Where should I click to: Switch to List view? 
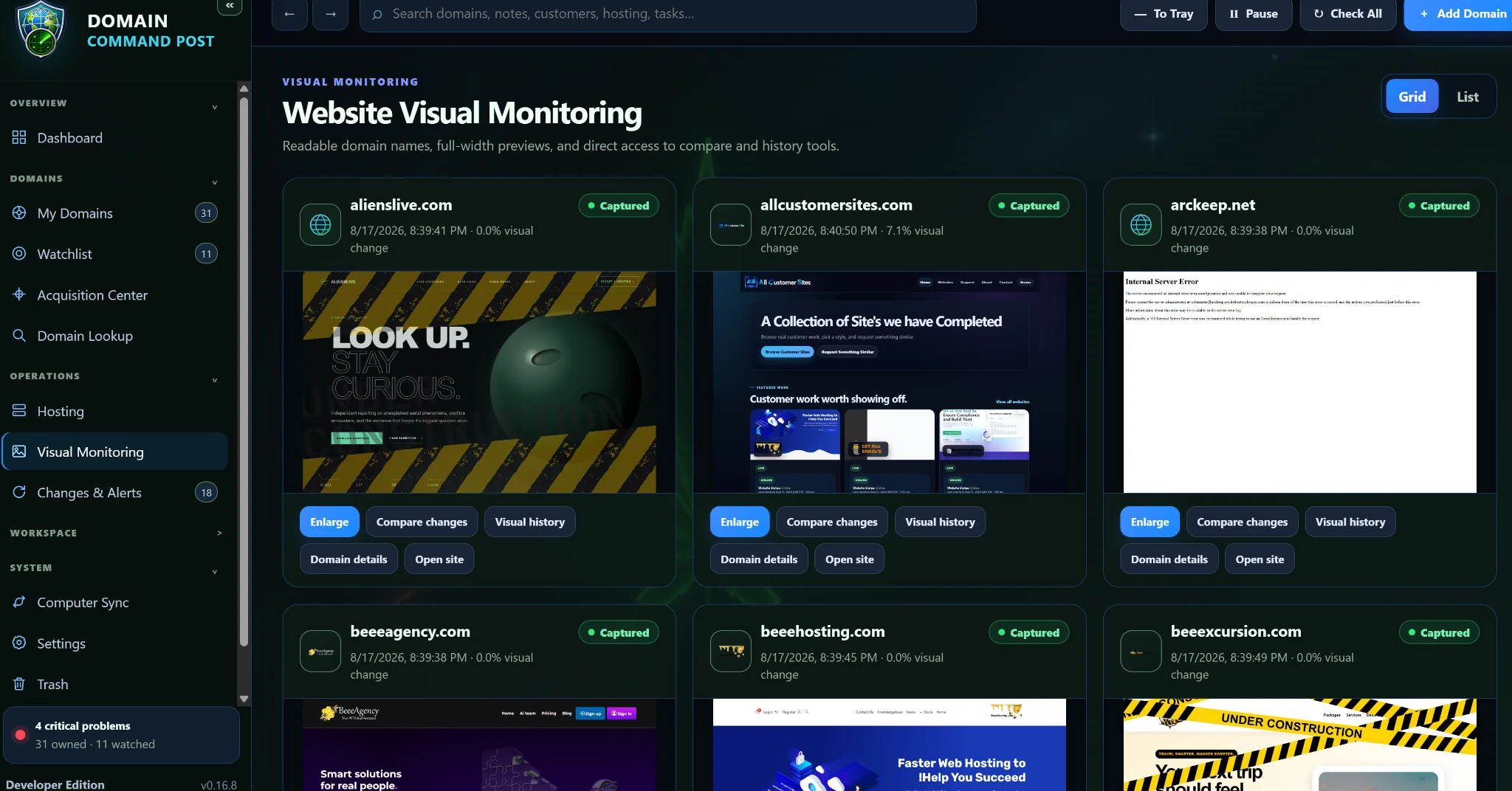[1467, 96]
